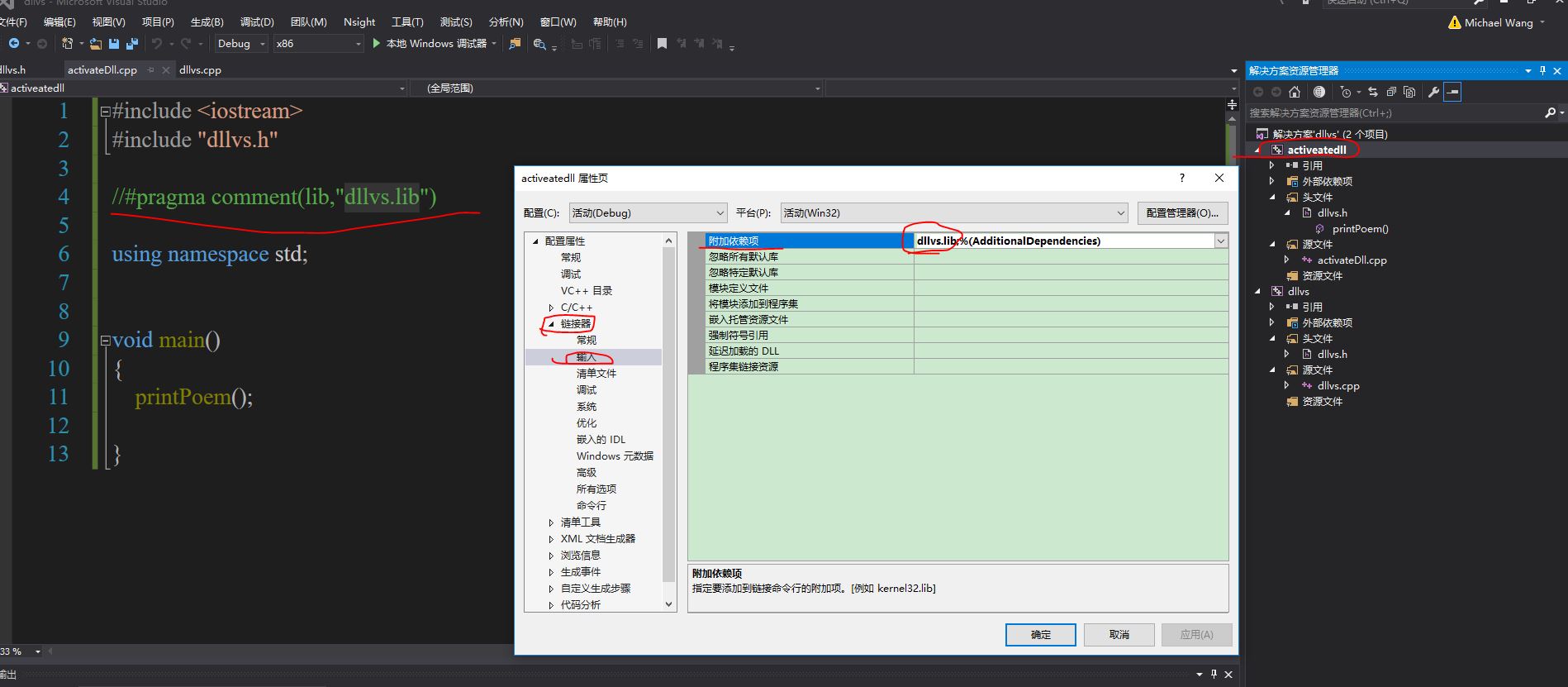Viewport: 1568px width, 687px height.
Task: Toggle the Preview Selected Items button
Action: (1452, 92)
